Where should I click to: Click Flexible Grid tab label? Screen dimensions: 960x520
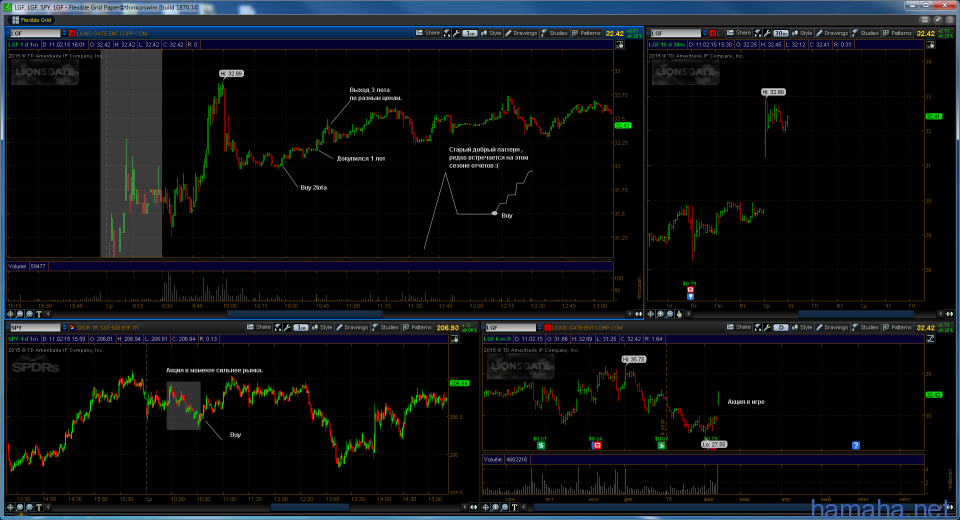(36, 20)
